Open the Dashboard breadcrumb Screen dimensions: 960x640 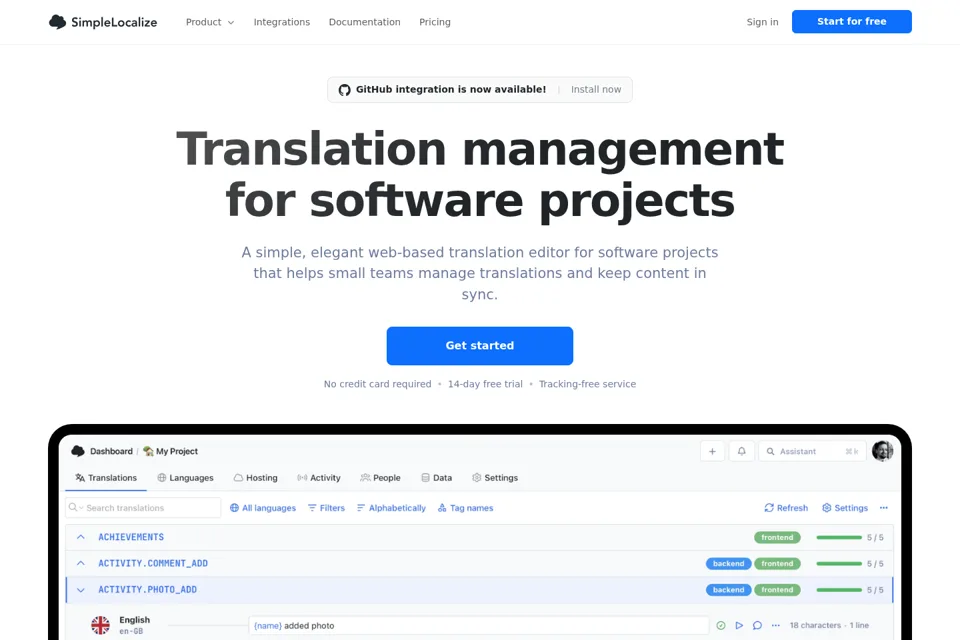point(111,451)
